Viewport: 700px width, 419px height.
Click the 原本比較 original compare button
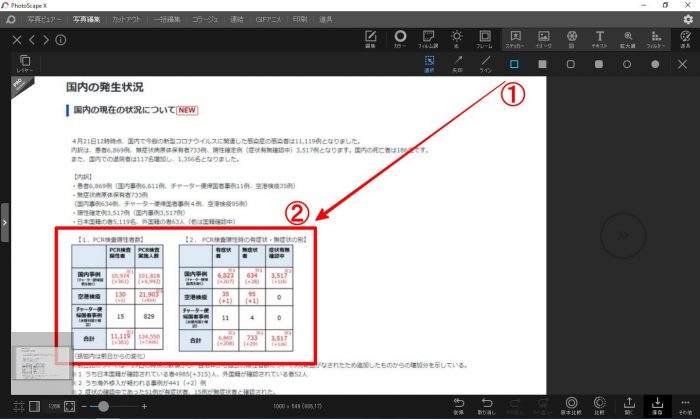571,406
